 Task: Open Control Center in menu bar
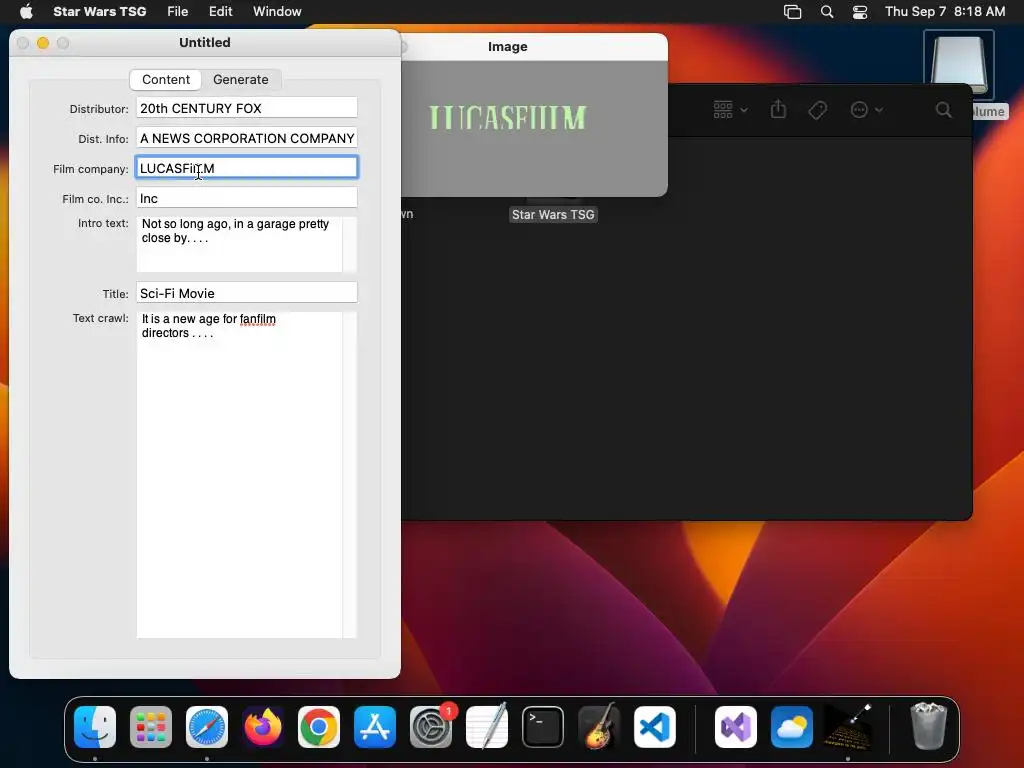pyautogui.click(x=860, y=12)
